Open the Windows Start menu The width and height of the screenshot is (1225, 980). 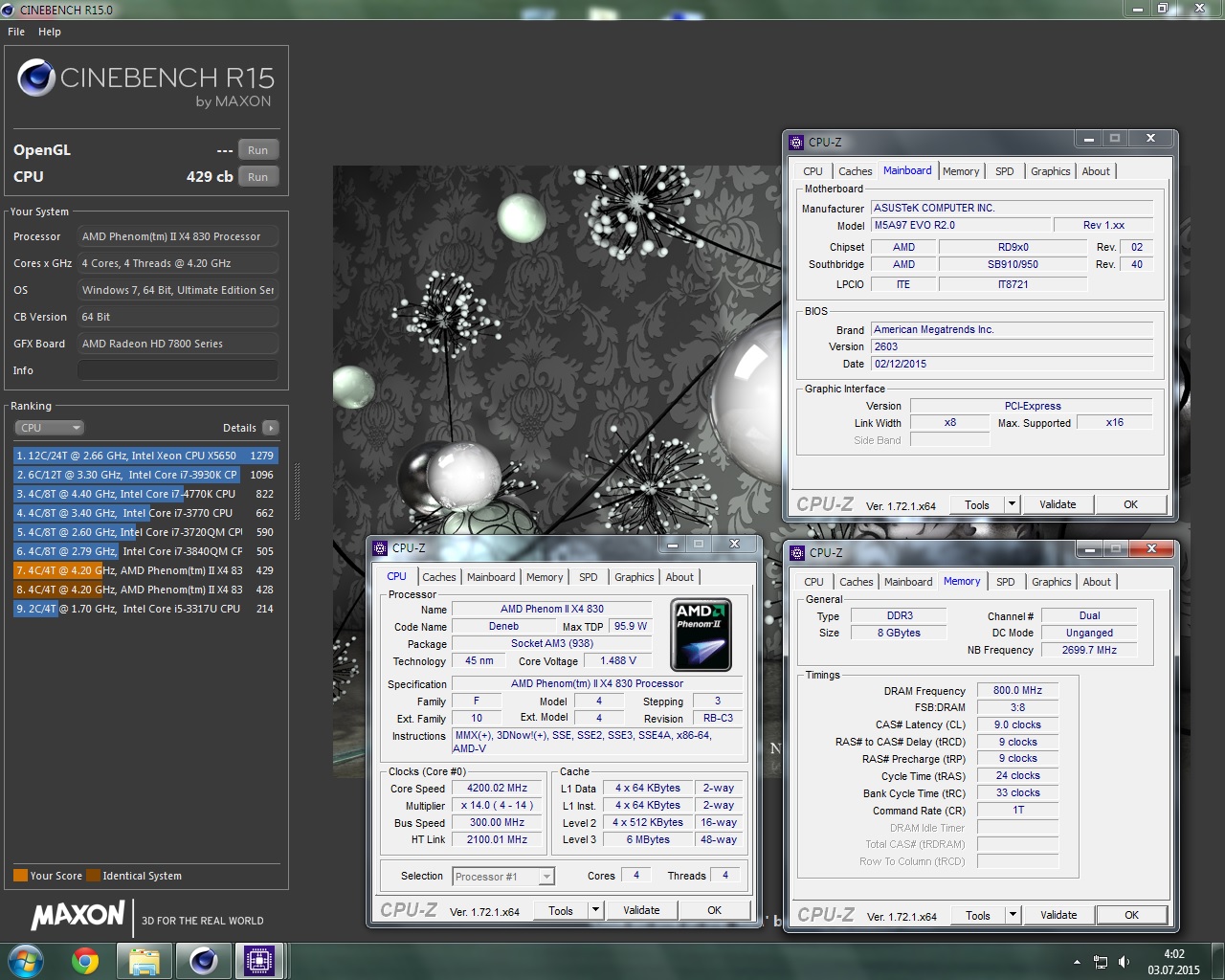(x=24, y=961)
